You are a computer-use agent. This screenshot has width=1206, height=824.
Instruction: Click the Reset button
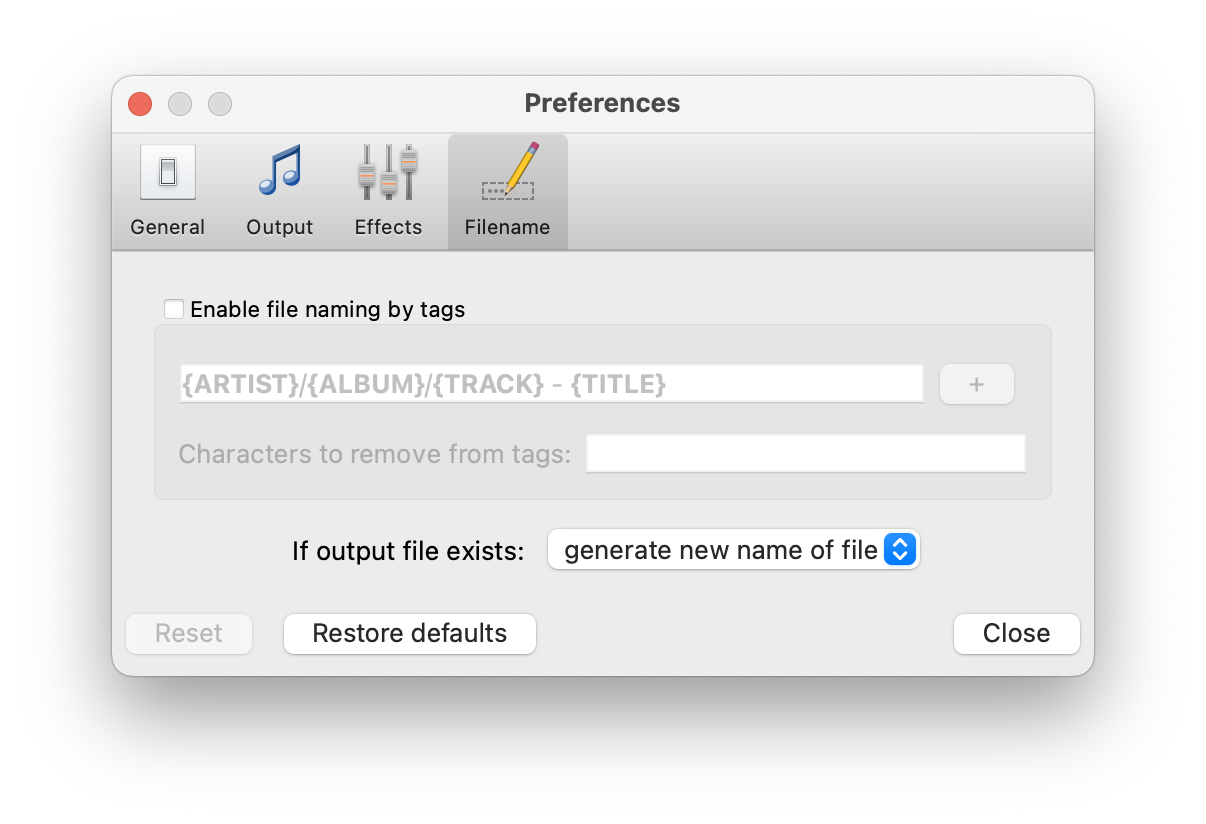click(x=189, y=634)
